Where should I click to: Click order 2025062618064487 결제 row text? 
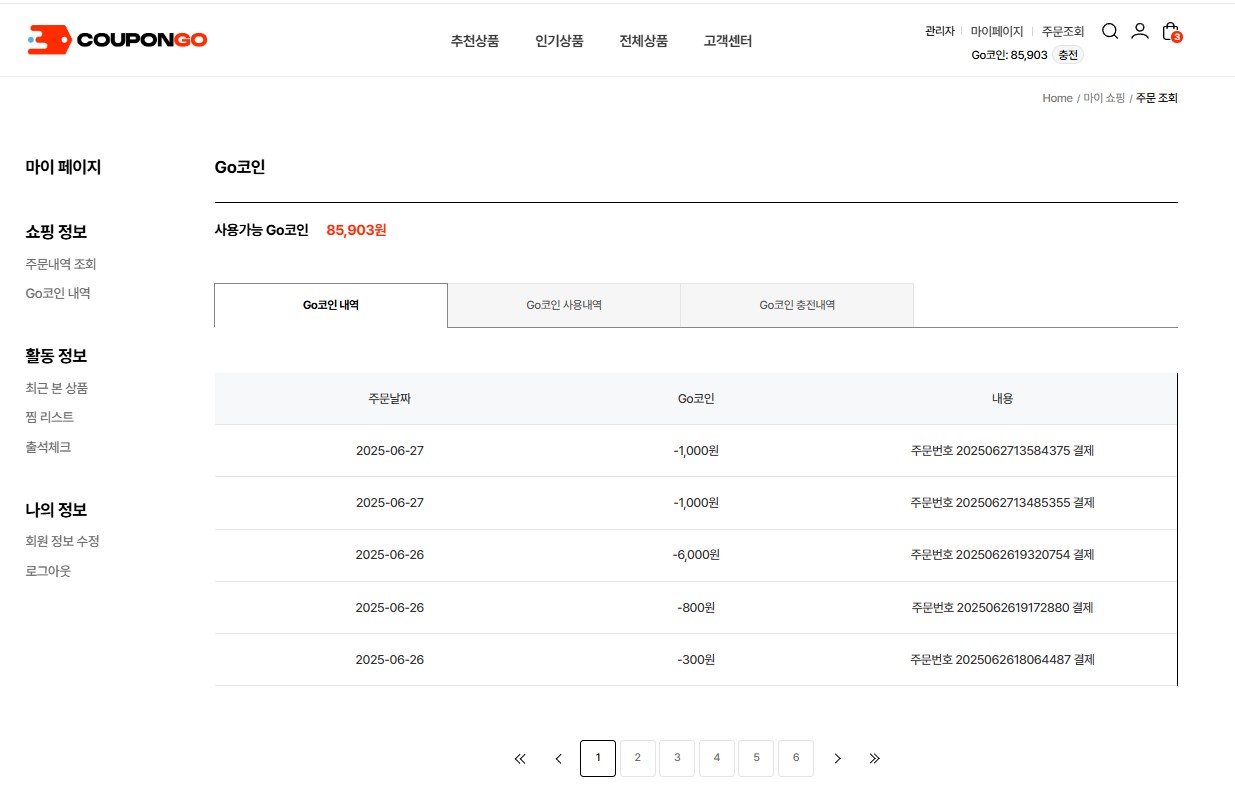(1002, 659)
